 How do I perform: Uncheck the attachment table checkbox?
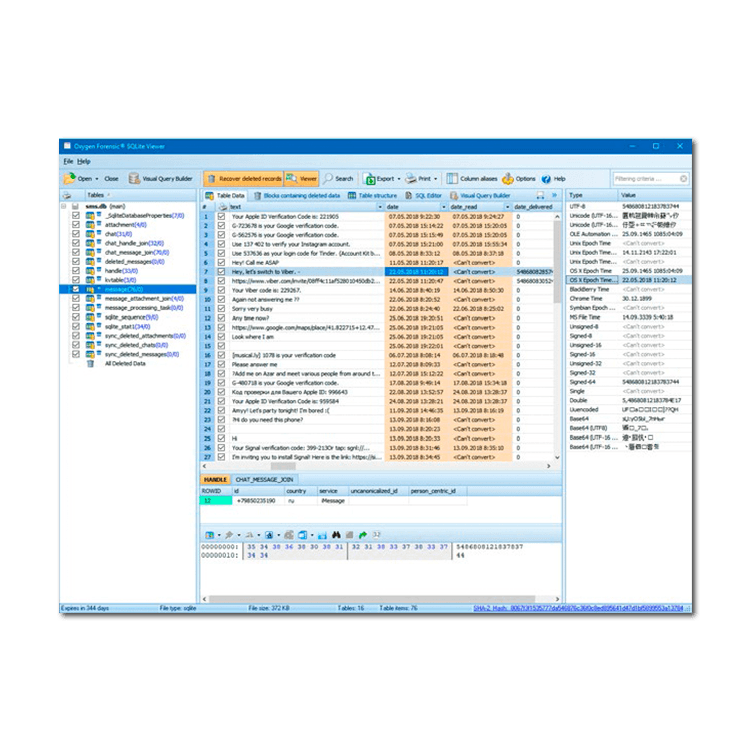pos(76,225)
